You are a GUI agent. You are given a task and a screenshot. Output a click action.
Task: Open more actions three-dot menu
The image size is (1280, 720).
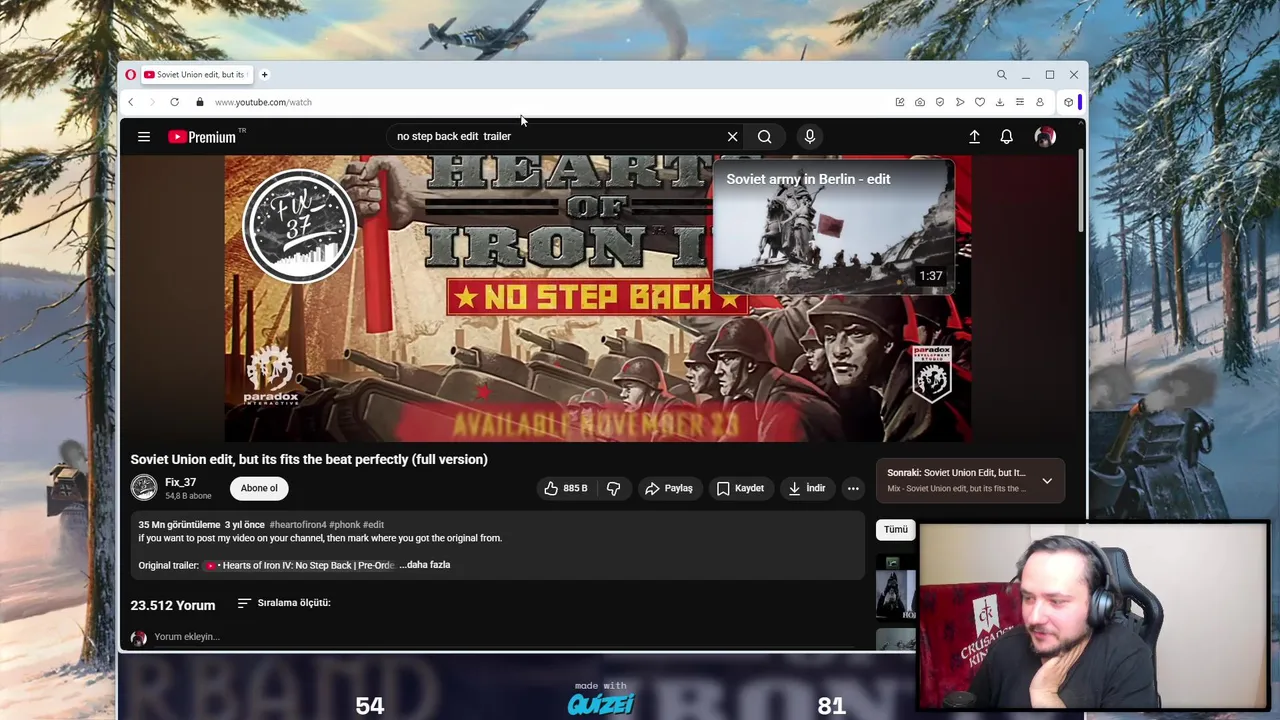(853, 488)
